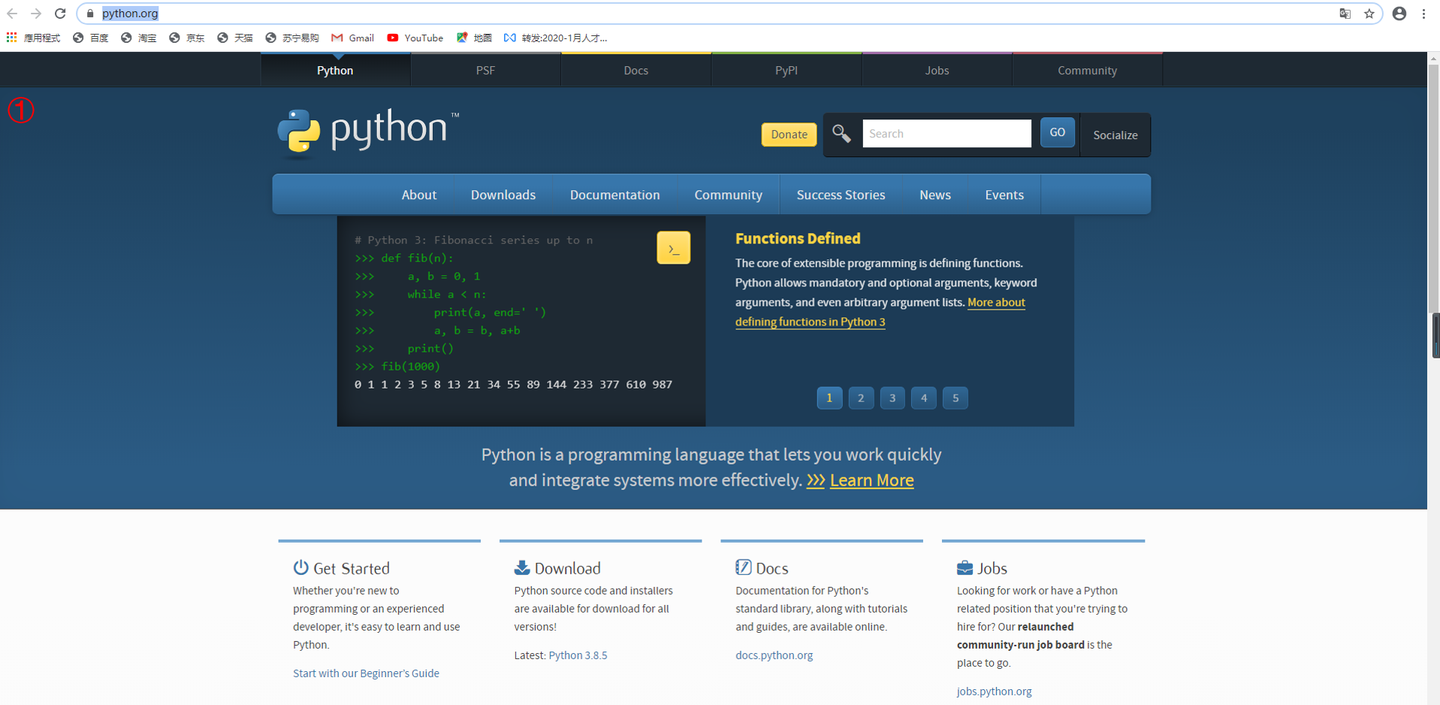Launch the interactive shell yellow button
The image size is (1440, 705).
click(673, 248)
